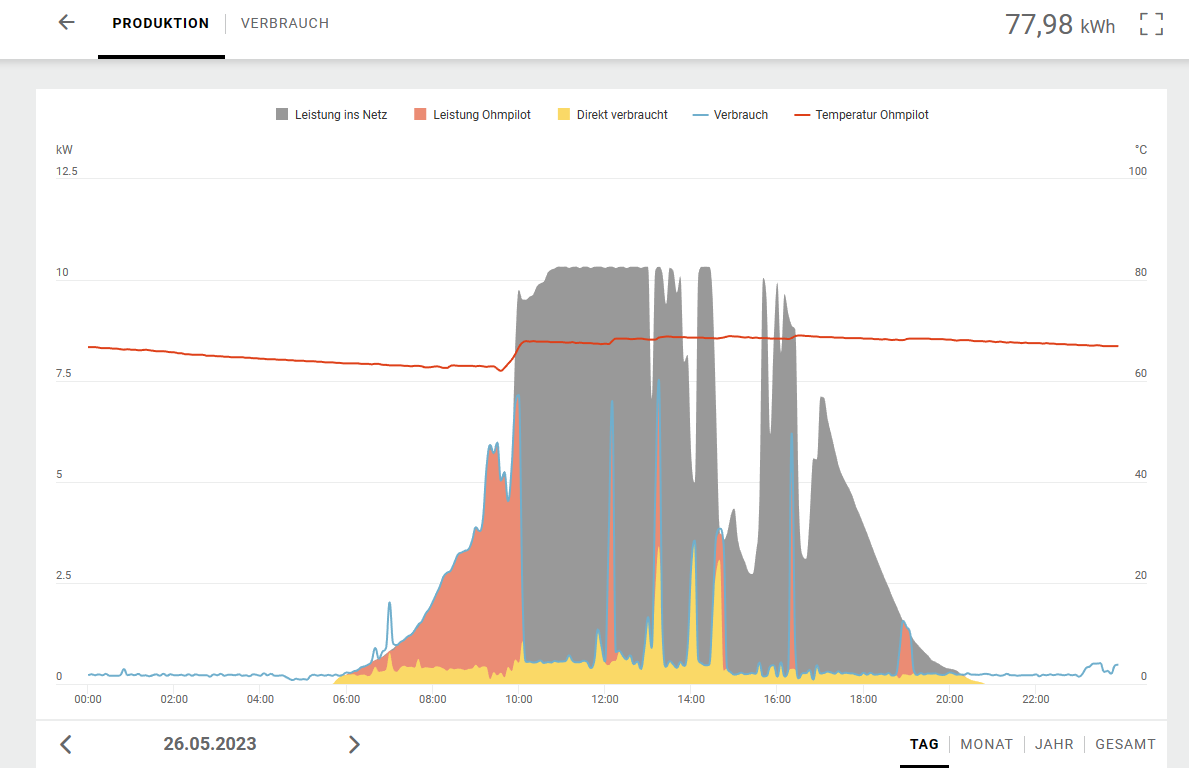Image resolution: width=1189 pixels, height=768 pixels.
Task: Go back using the left arrow icon
Action: 67,23
